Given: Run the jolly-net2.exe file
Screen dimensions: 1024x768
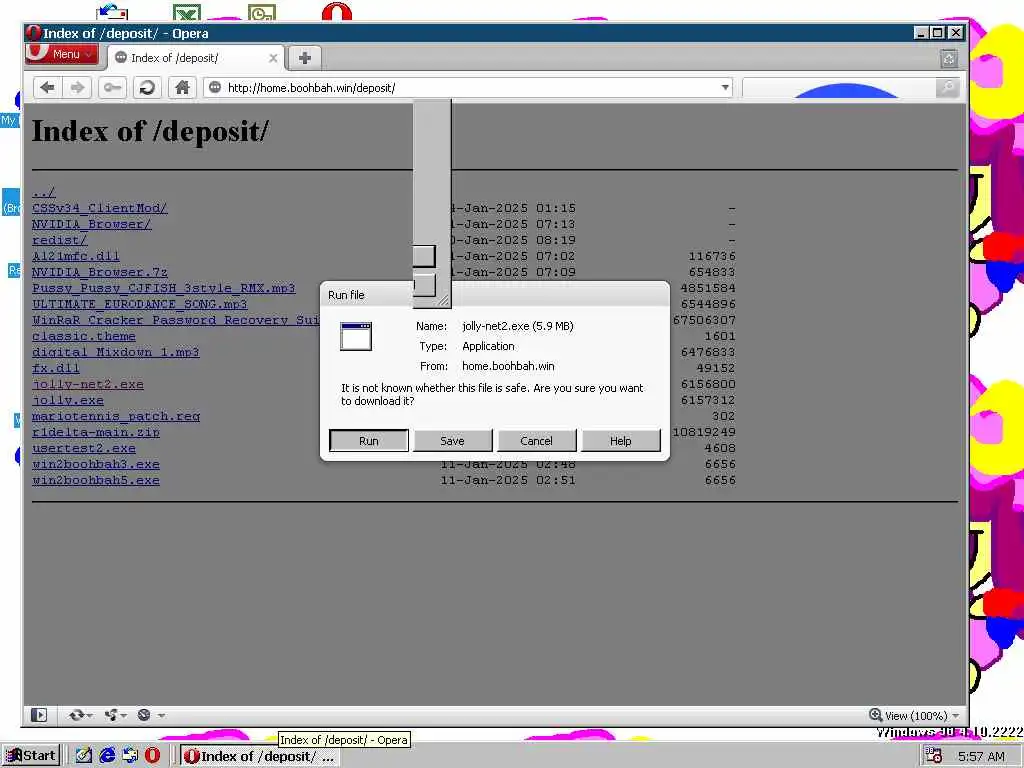Looking at the screenshot, I should pyautogui.click(x=369, y=441).
